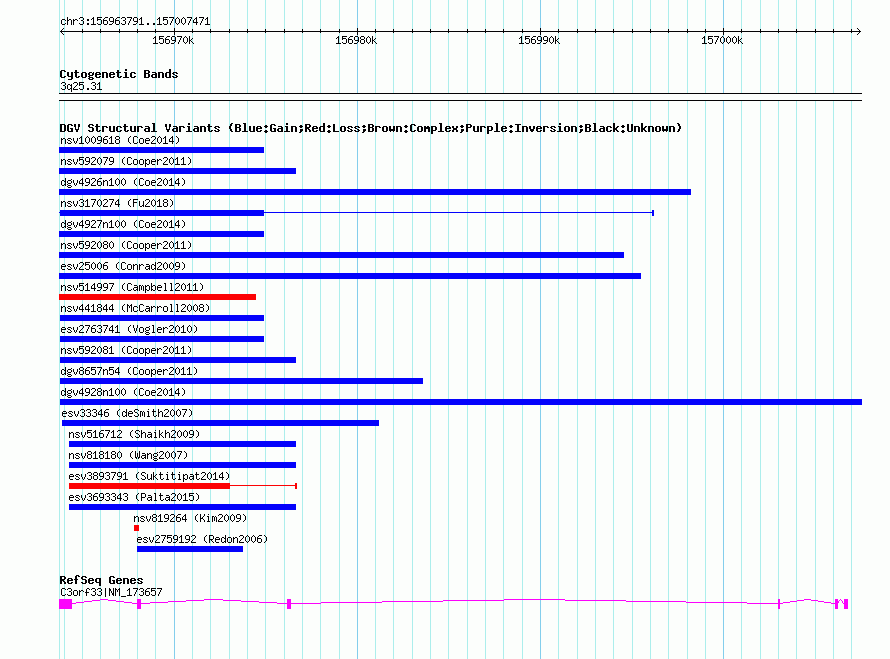Open the nsv516712 (Shaikh2009) blue bar
Screen dimensions: 890x659
pos(182,444)
